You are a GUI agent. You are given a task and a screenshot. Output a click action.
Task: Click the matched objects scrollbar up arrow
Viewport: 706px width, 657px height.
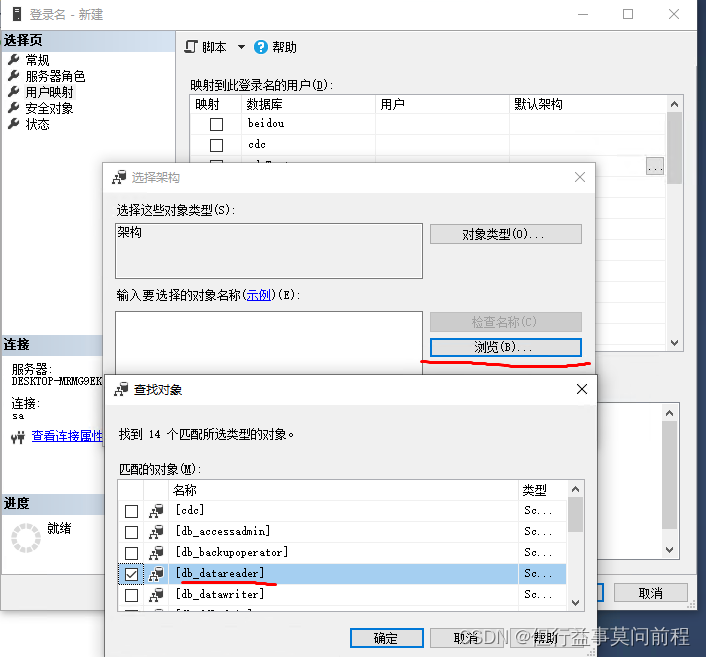point(575,489)
